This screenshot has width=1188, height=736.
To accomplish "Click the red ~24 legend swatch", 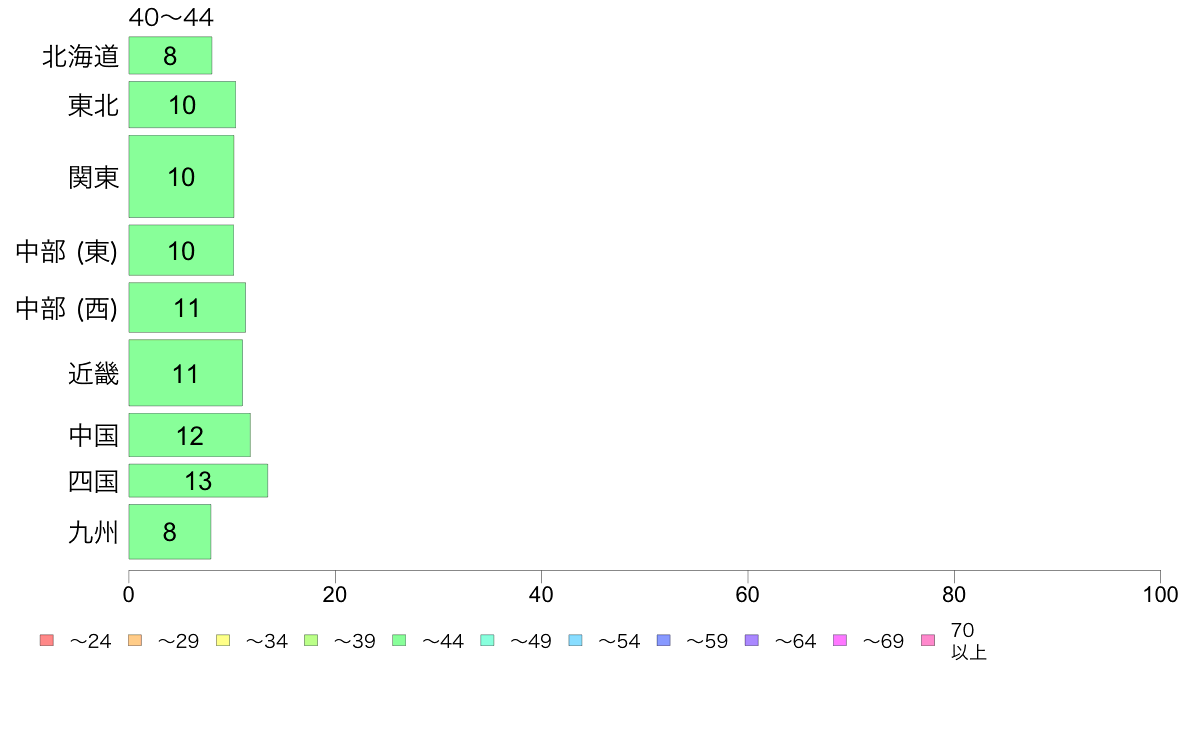I will click(x=47, y=640).
